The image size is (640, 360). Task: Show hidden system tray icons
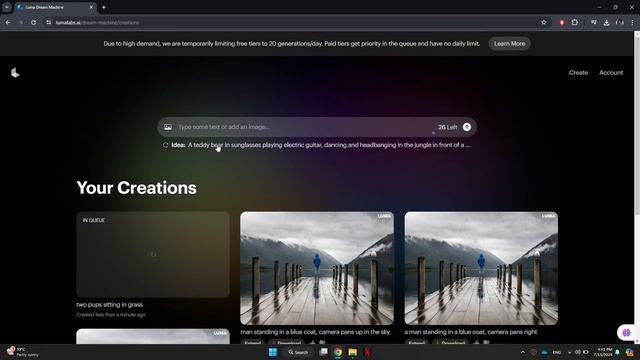[523, 352]
